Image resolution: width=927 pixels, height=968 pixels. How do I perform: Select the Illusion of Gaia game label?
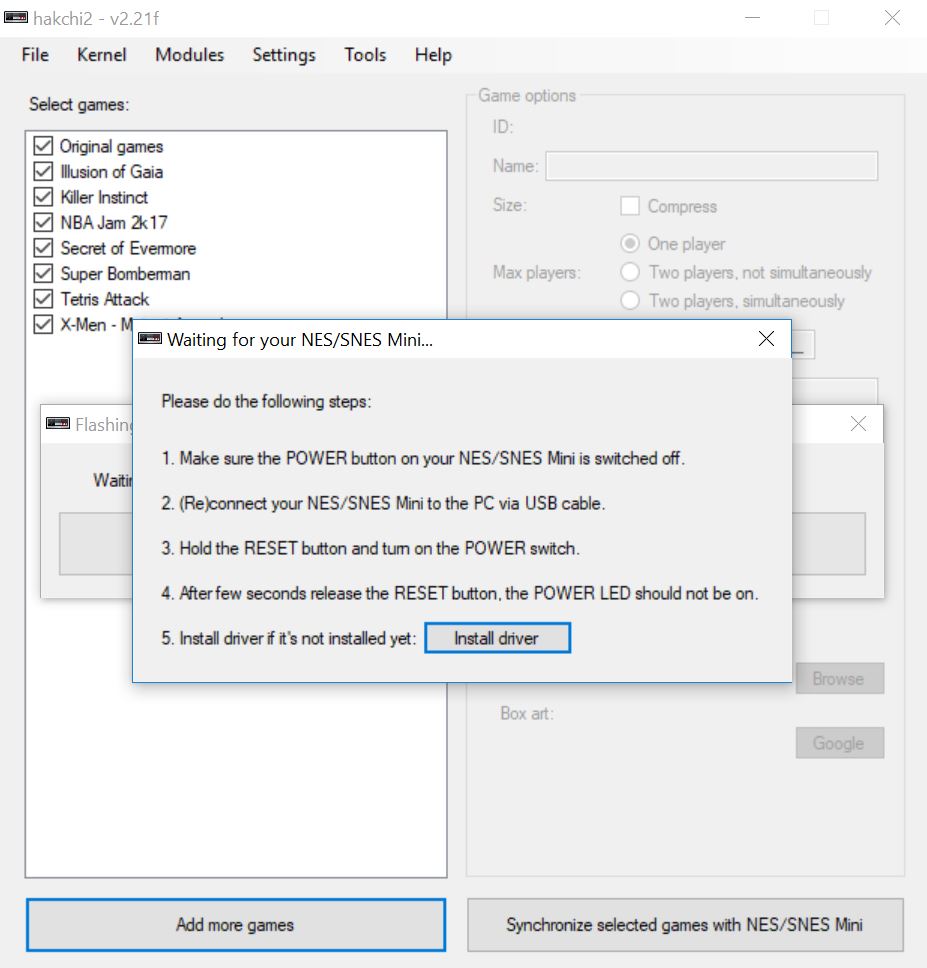(112, 172)
